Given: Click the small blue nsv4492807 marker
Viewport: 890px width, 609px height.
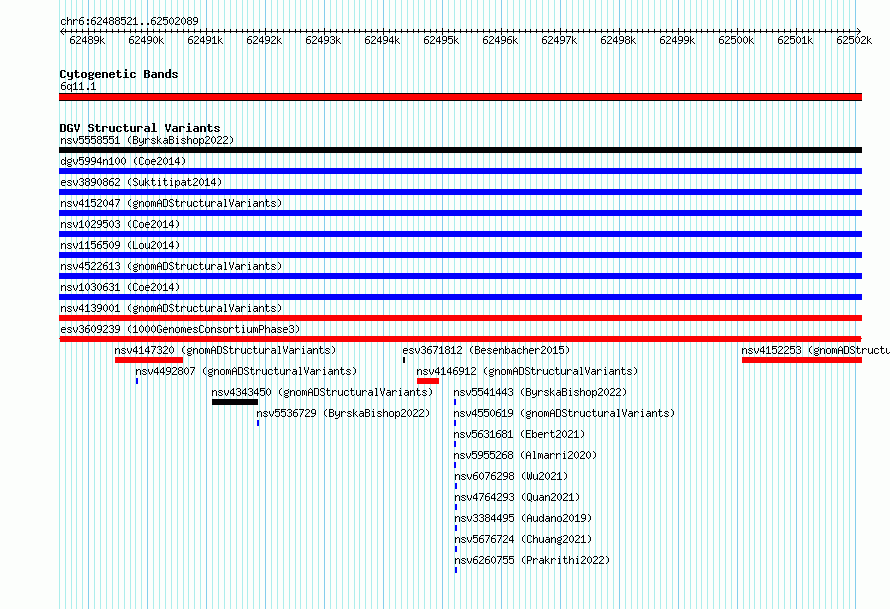Looking at the screenshot, I should point(137,381).
